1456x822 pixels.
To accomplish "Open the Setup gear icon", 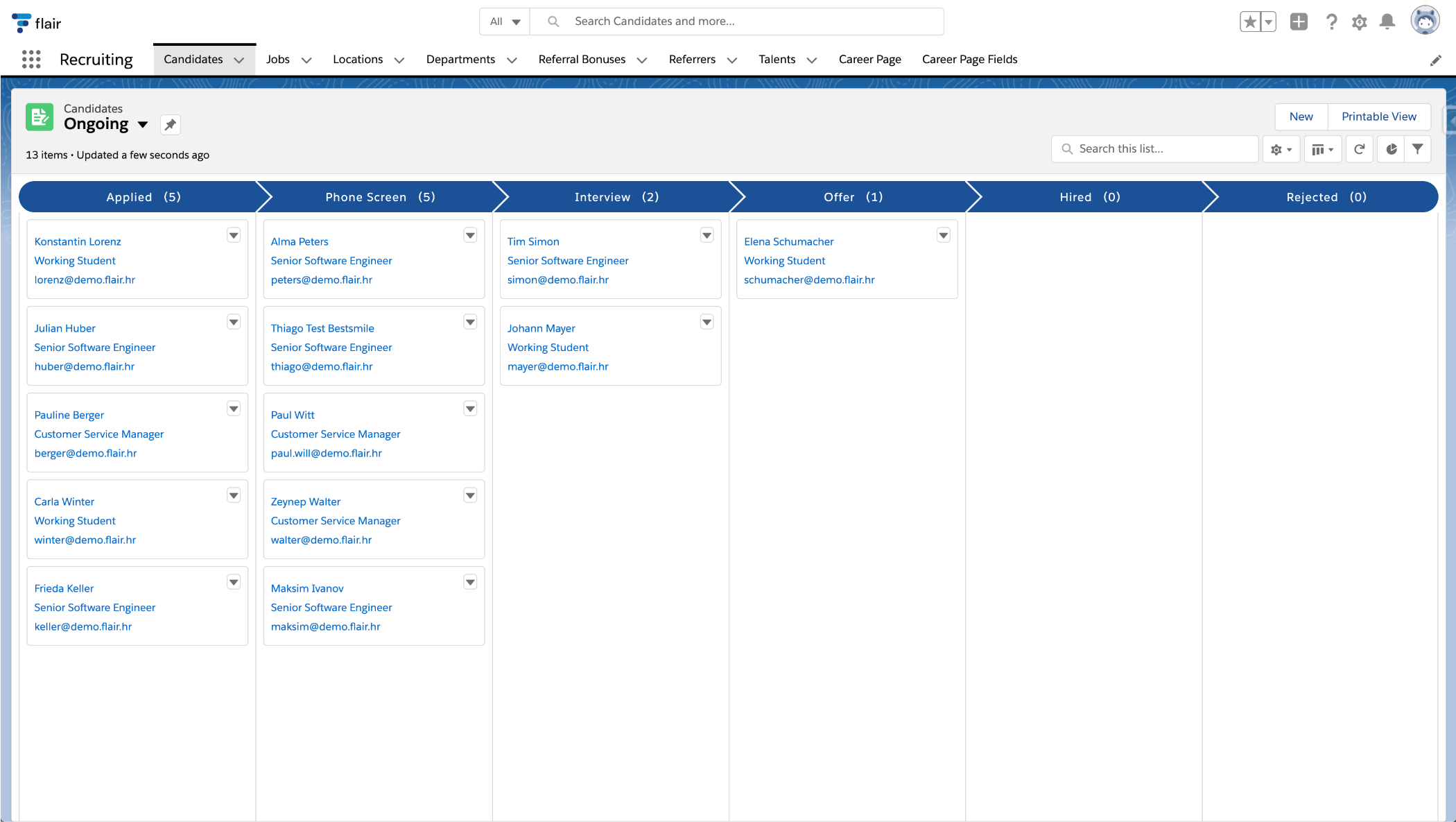I will (1359, 22).
